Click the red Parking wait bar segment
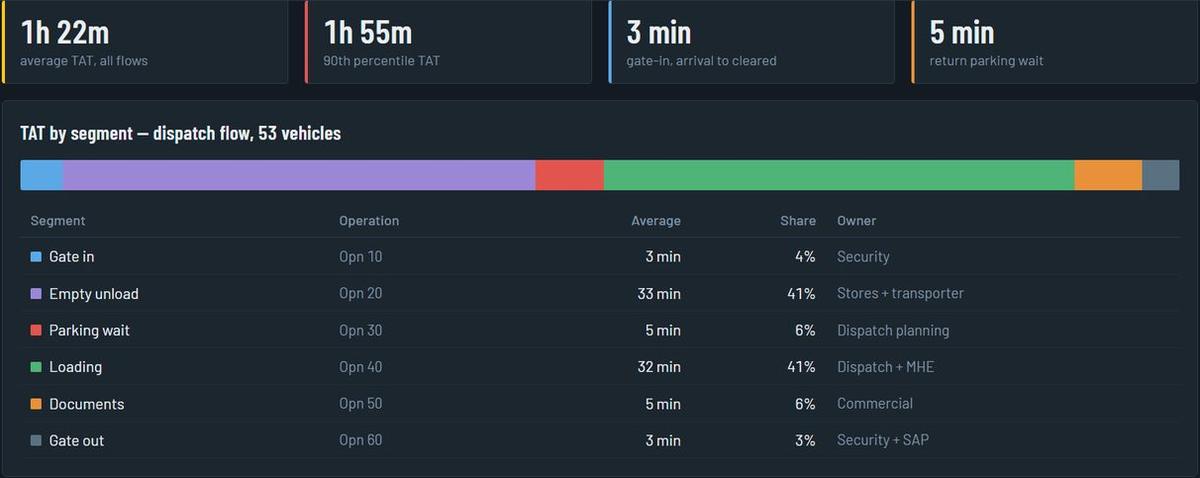 pos(570,175)
